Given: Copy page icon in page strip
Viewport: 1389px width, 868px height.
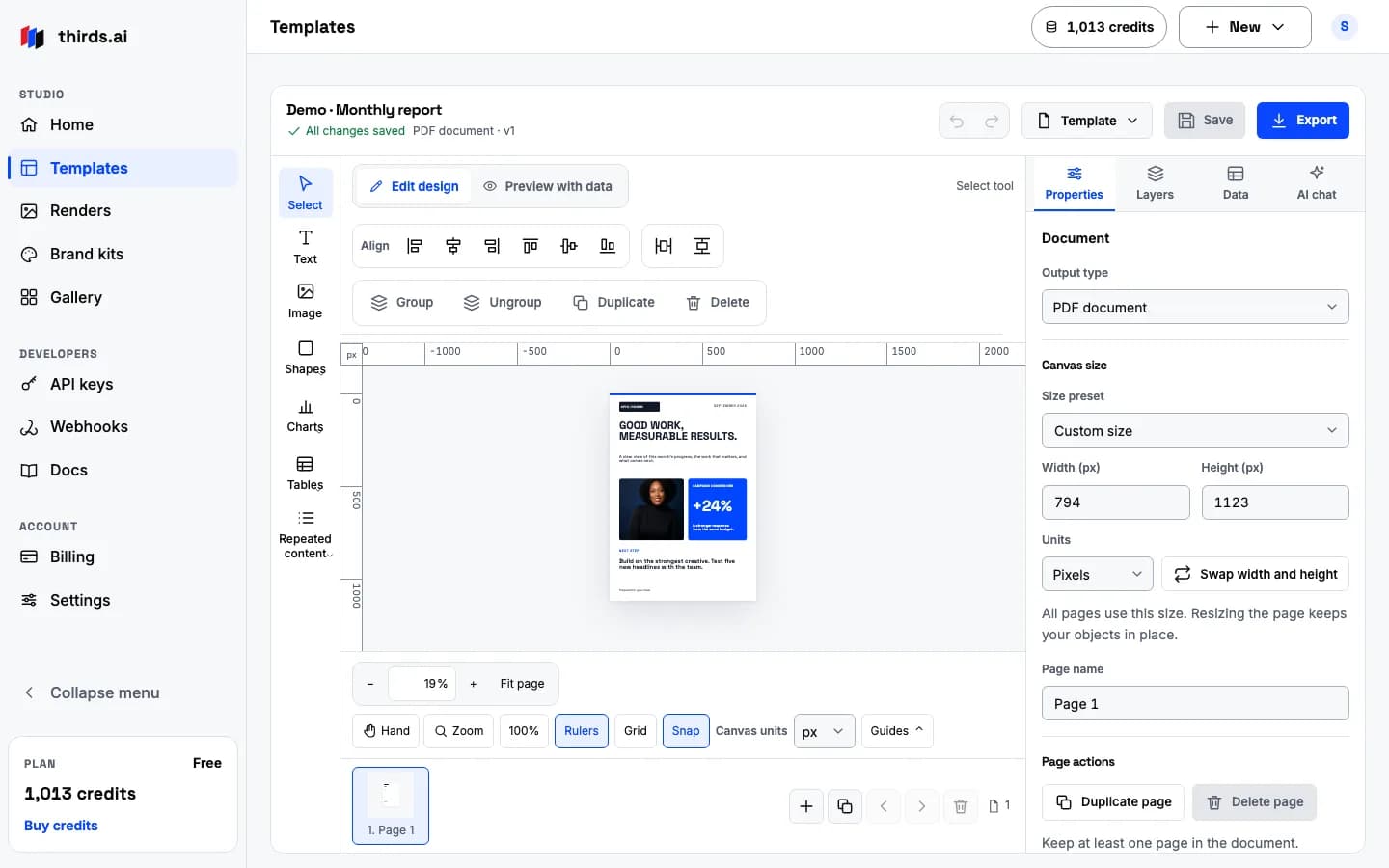Looking at the screenshot, I should 845,806.
